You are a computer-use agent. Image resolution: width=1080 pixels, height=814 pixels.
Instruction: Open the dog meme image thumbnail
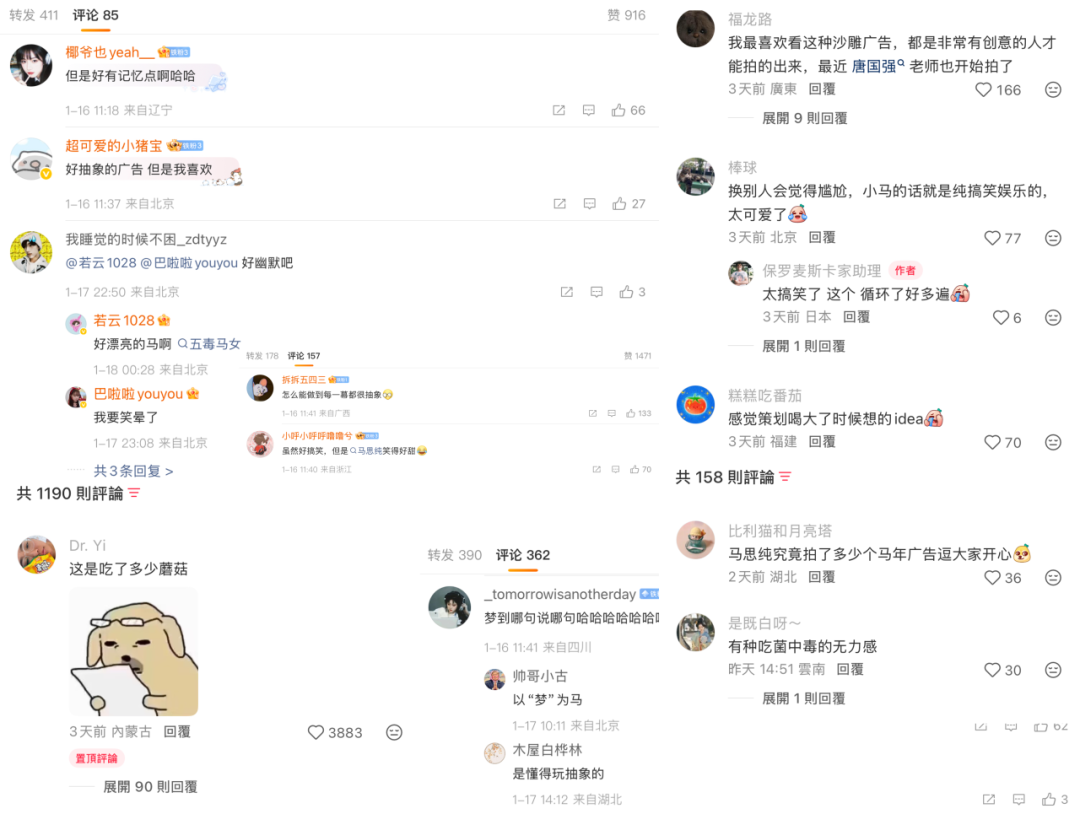(x=134, y=652)
